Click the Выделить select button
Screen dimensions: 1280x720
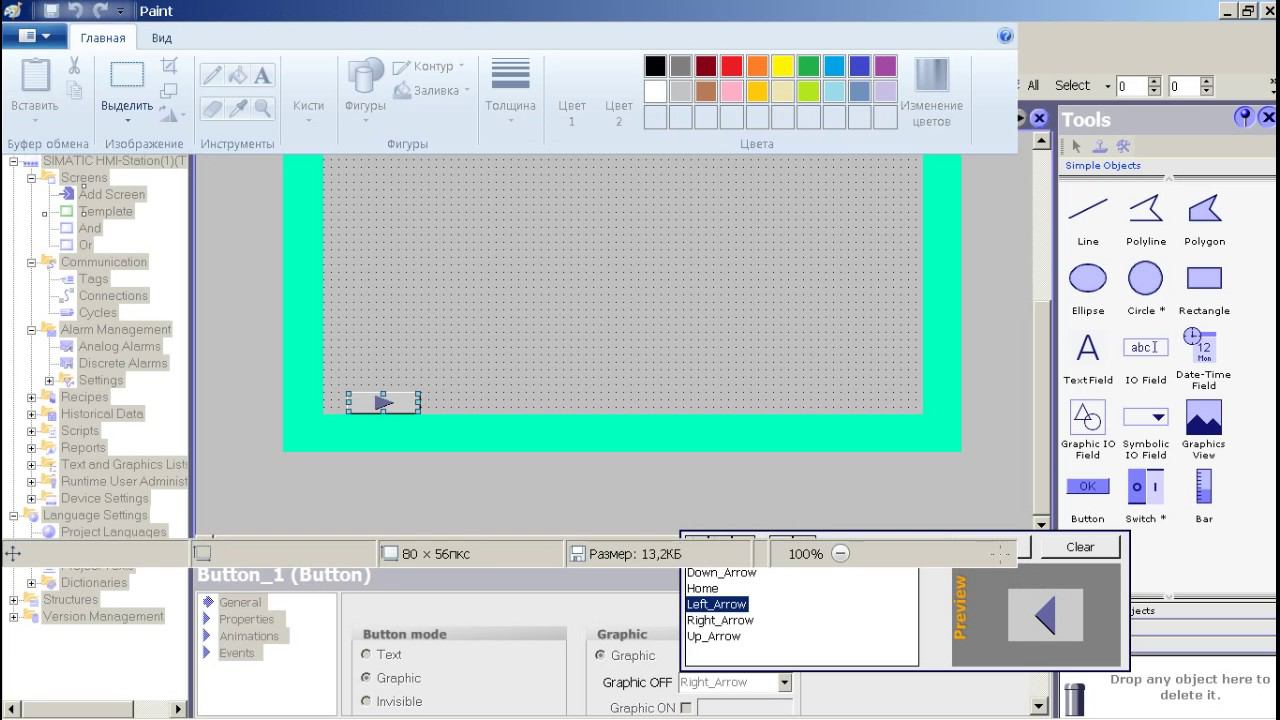click(x=127, y=90)
